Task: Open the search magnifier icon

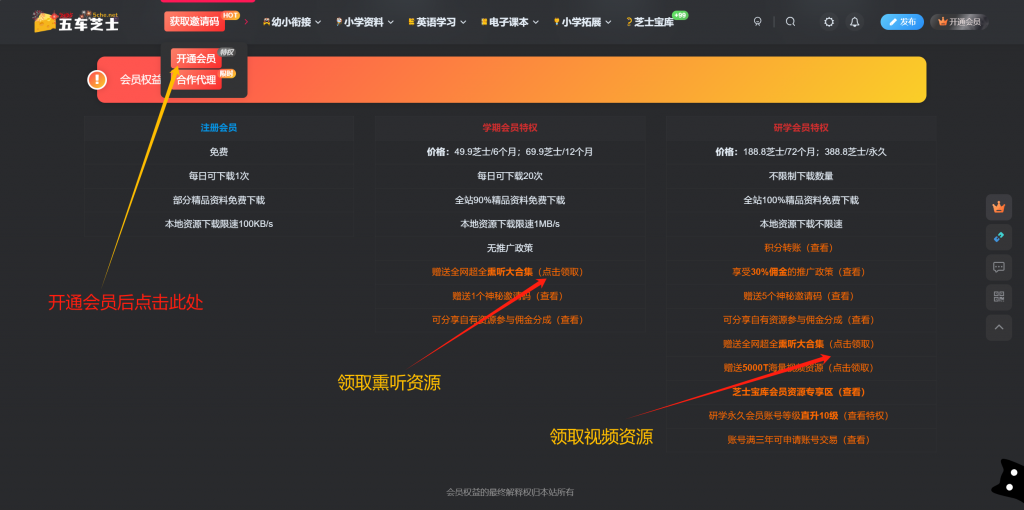Action: [x=791, y=22]
